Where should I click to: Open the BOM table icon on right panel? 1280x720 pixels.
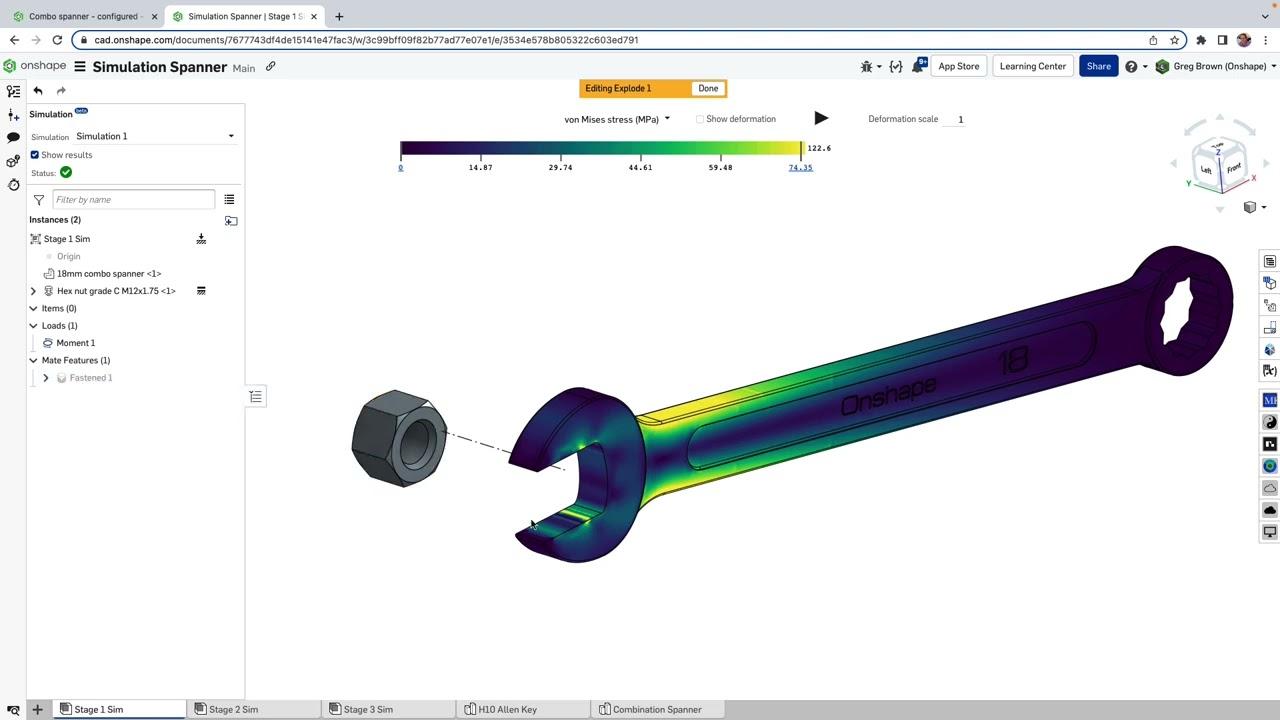1270,262
